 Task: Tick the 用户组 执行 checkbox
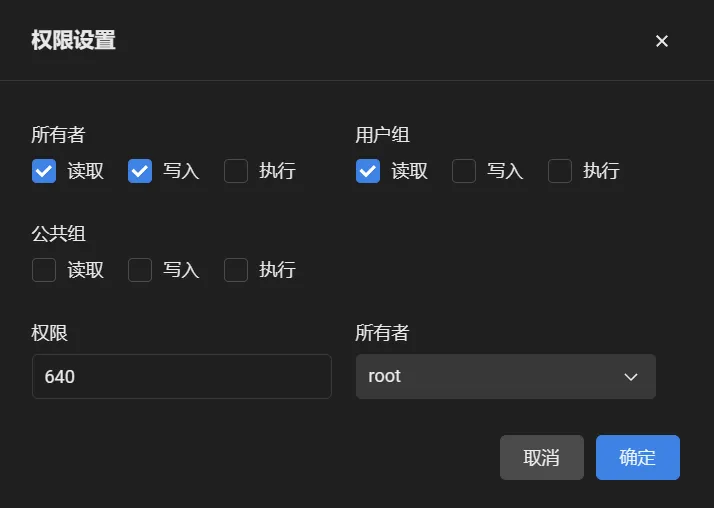tap(560, 171)
